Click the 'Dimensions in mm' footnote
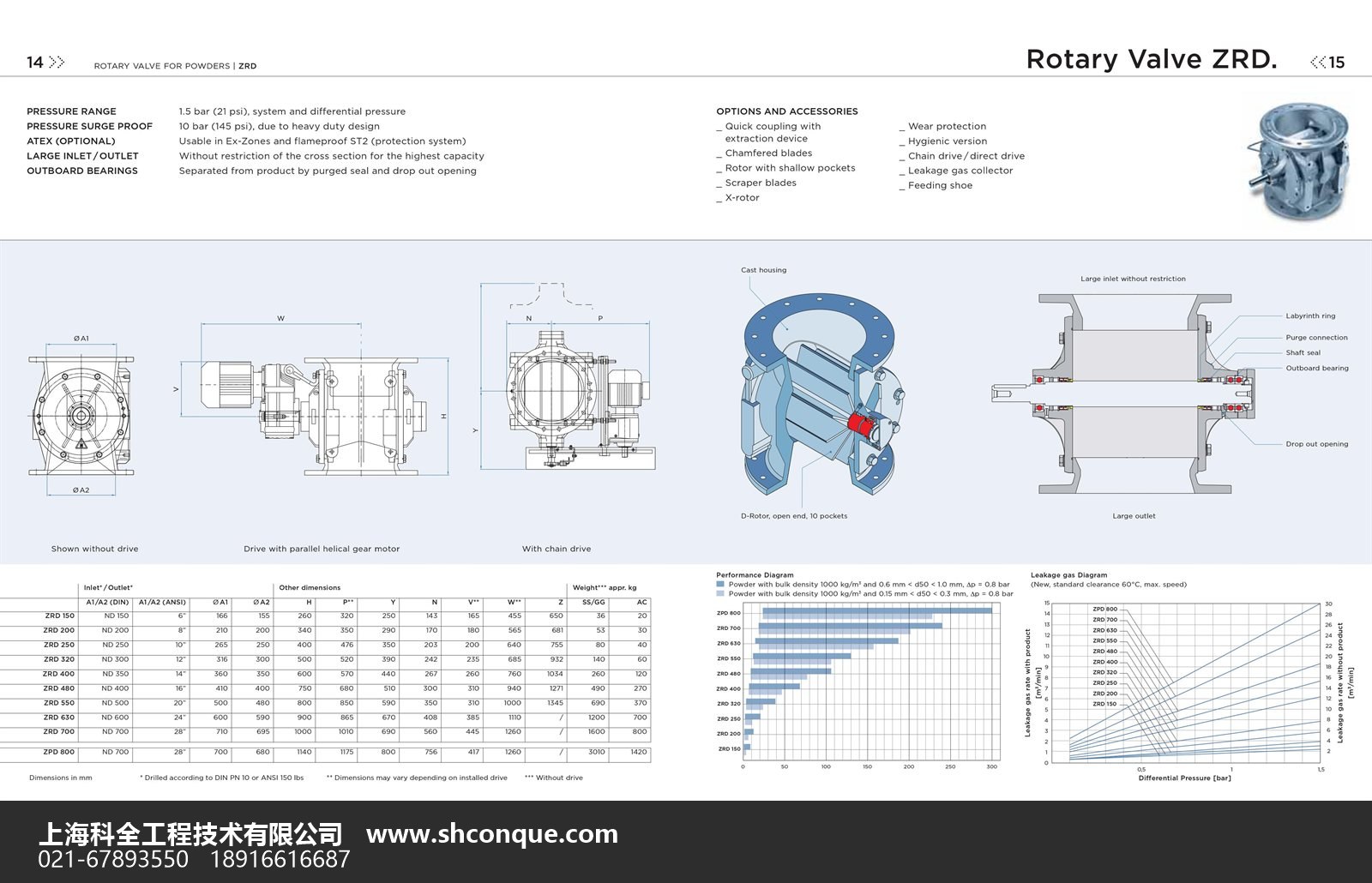 tap(60, 778)
